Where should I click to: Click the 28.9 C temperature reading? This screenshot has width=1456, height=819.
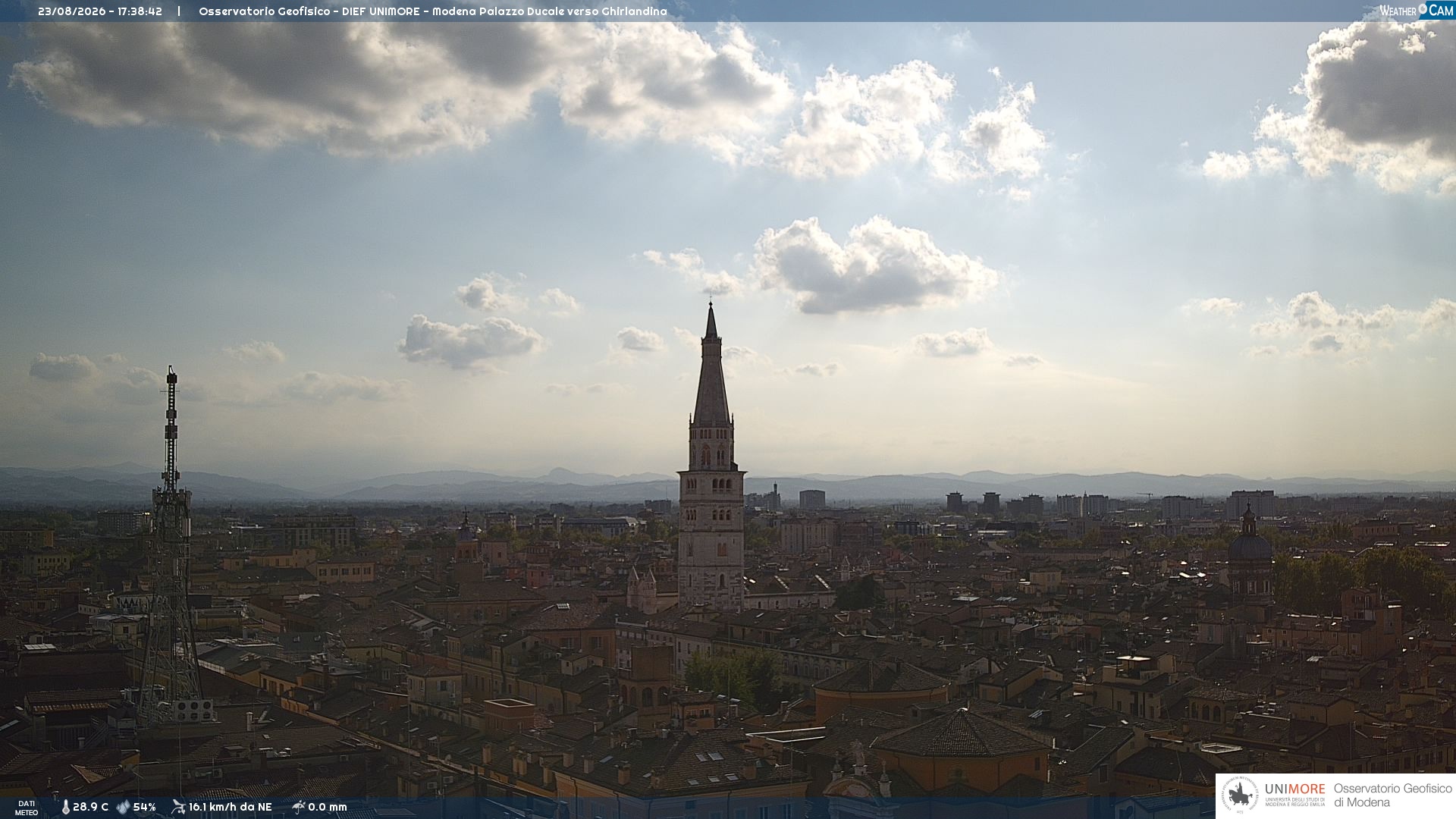pyautogui.click(x=90, y=808)
